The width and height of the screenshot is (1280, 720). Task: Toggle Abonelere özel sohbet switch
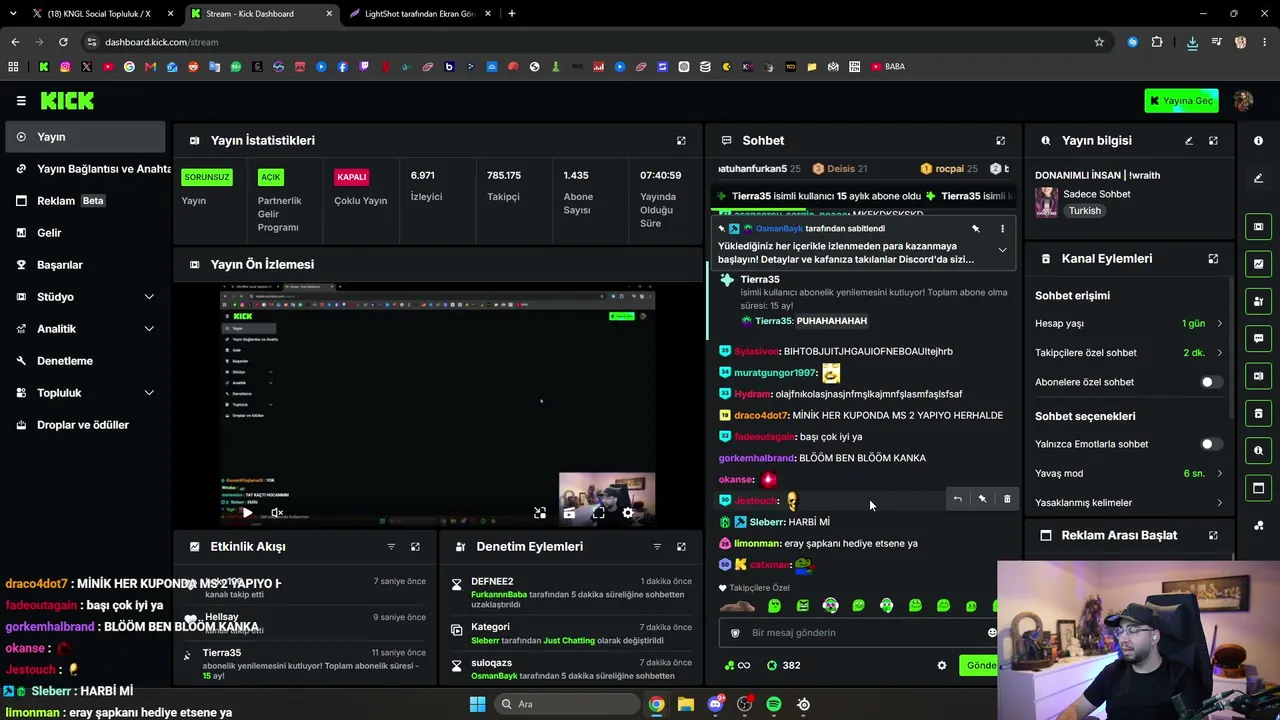pos(1211,382)
